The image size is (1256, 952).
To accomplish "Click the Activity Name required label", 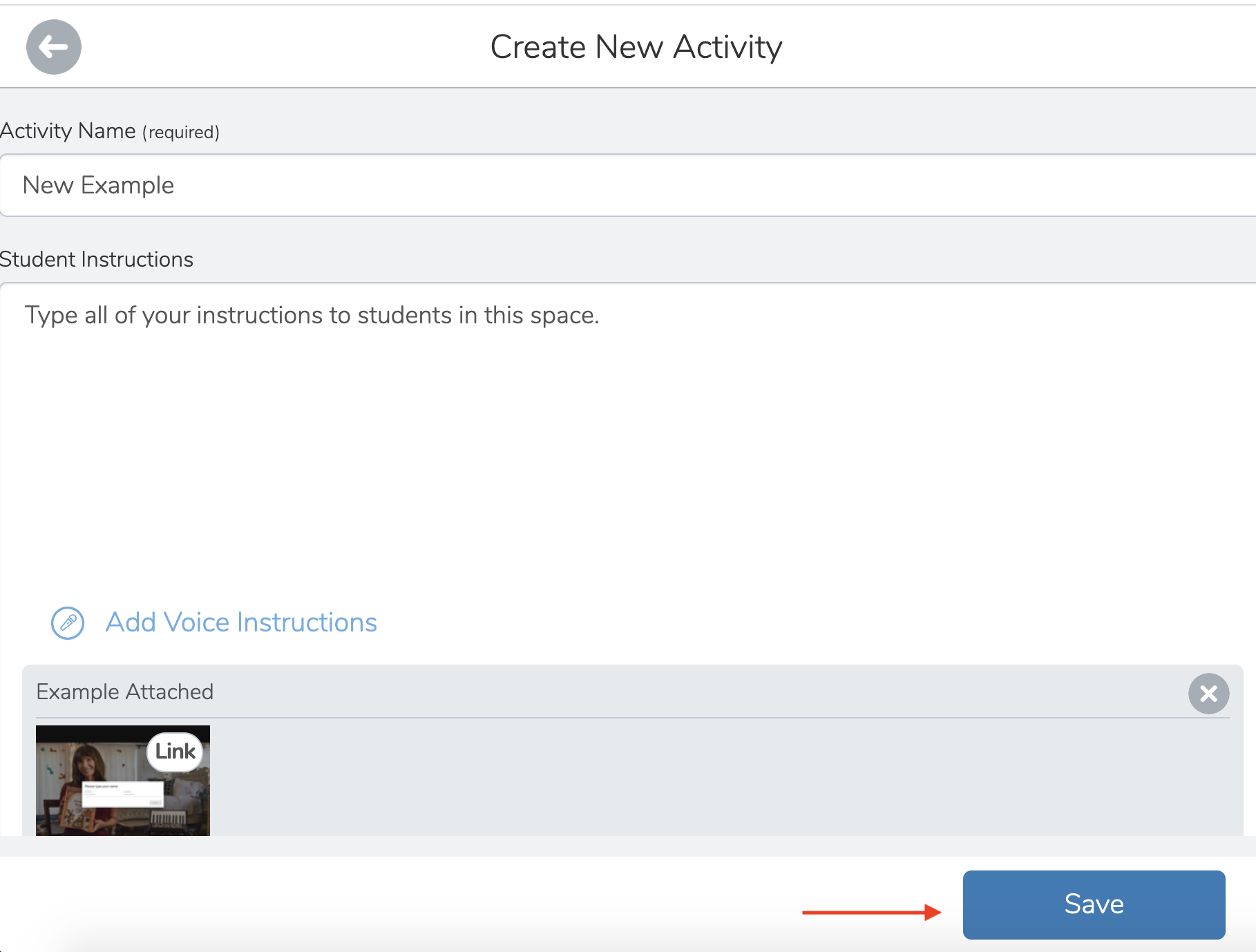I will pyautogui.click(x=111, y=131).
